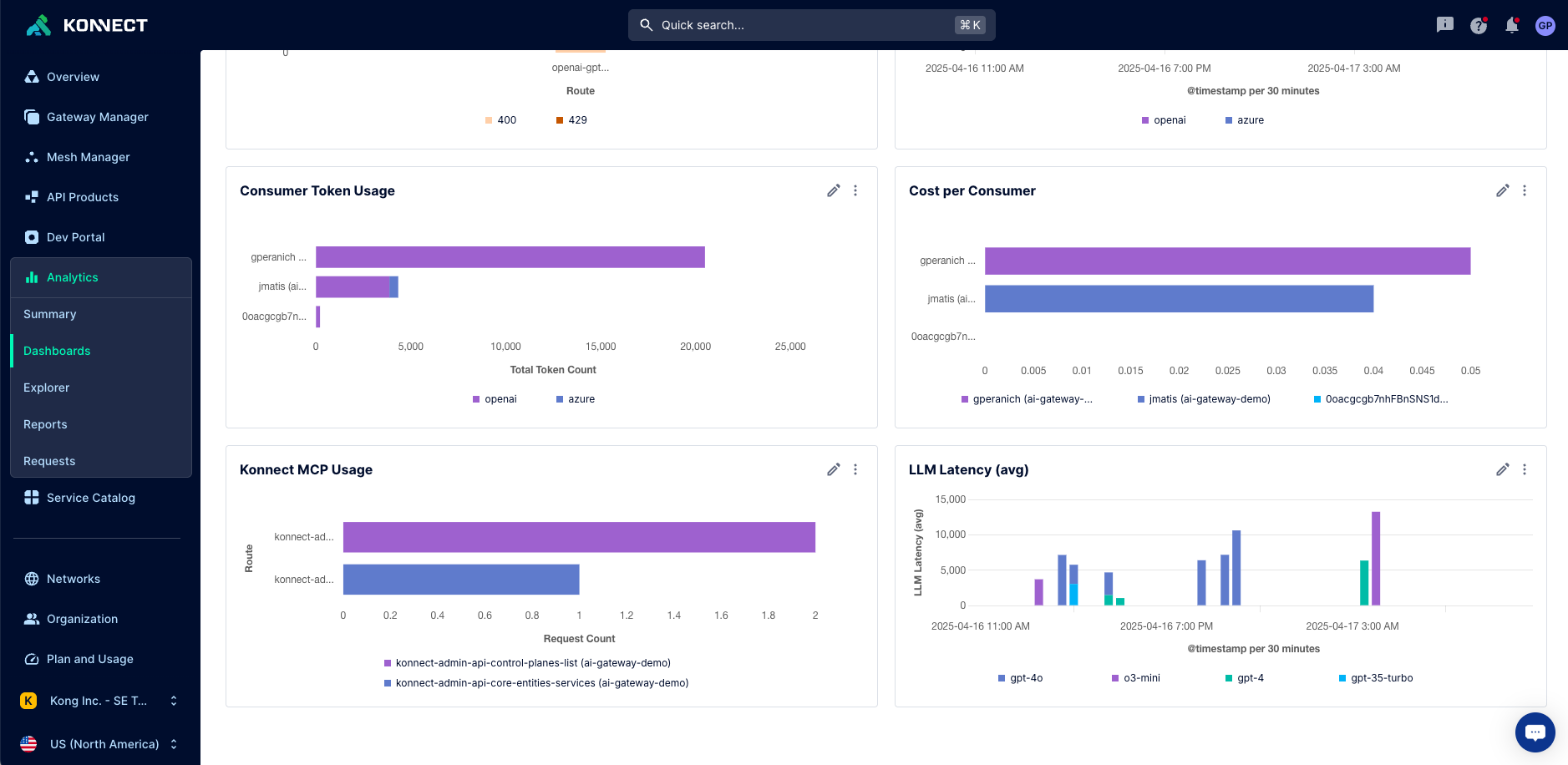The image size is (1568, 765).
Task: Open the notifications bell
Action: click(1511, 26)
